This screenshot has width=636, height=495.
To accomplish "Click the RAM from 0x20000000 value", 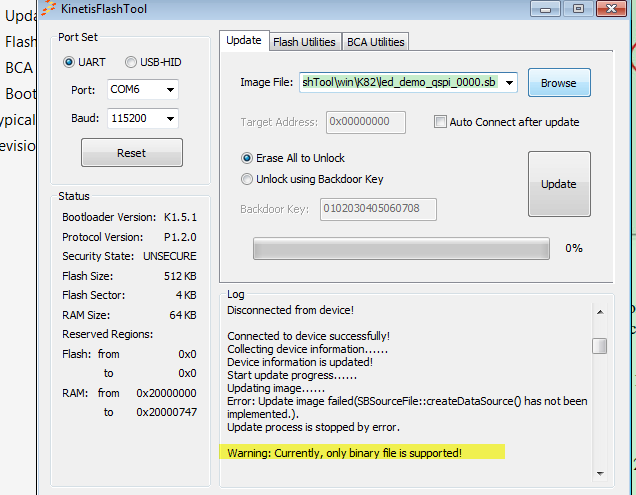I will point(166,393).
